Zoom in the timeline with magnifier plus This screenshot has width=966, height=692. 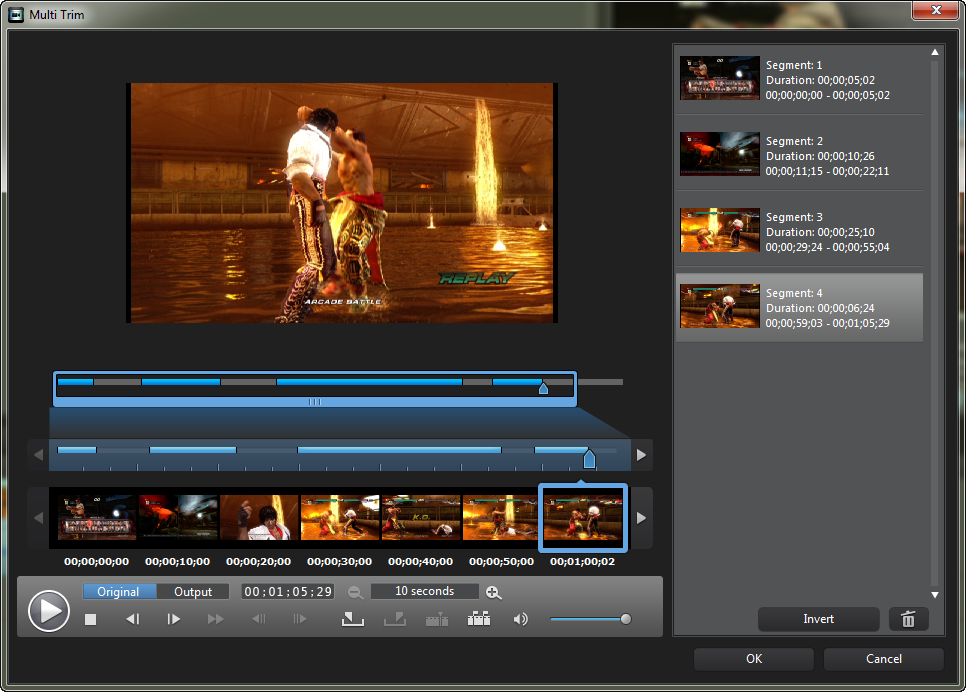pyautogui.click(x=493, y=592)
